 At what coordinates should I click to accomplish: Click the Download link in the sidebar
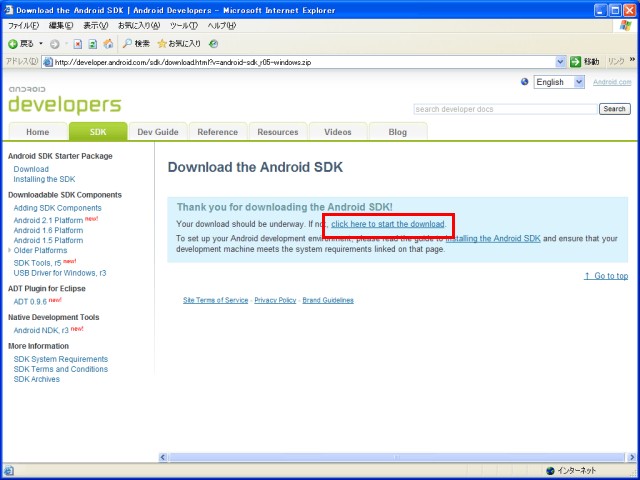31,169
